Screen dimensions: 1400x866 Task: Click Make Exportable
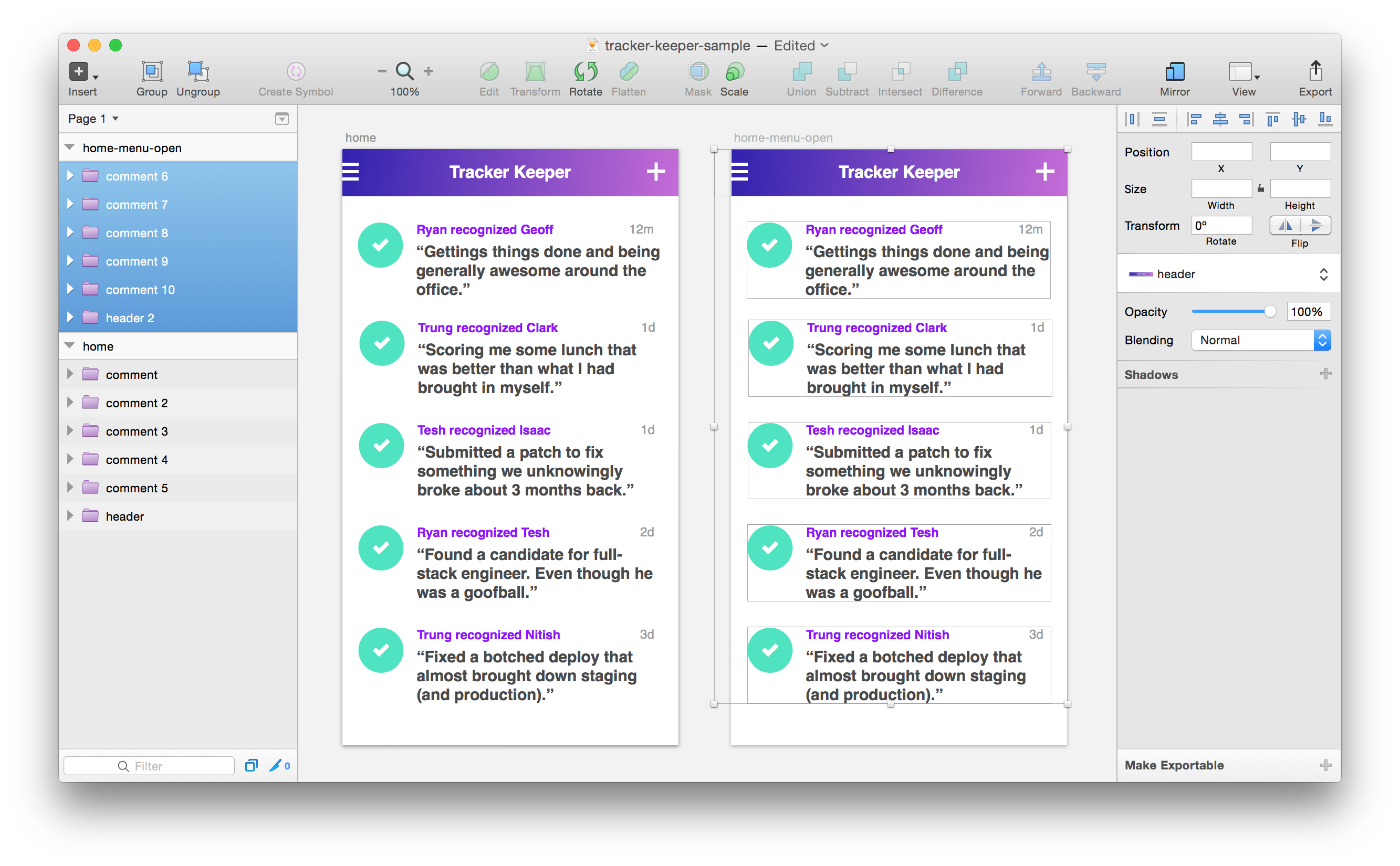click(1174, 765)
